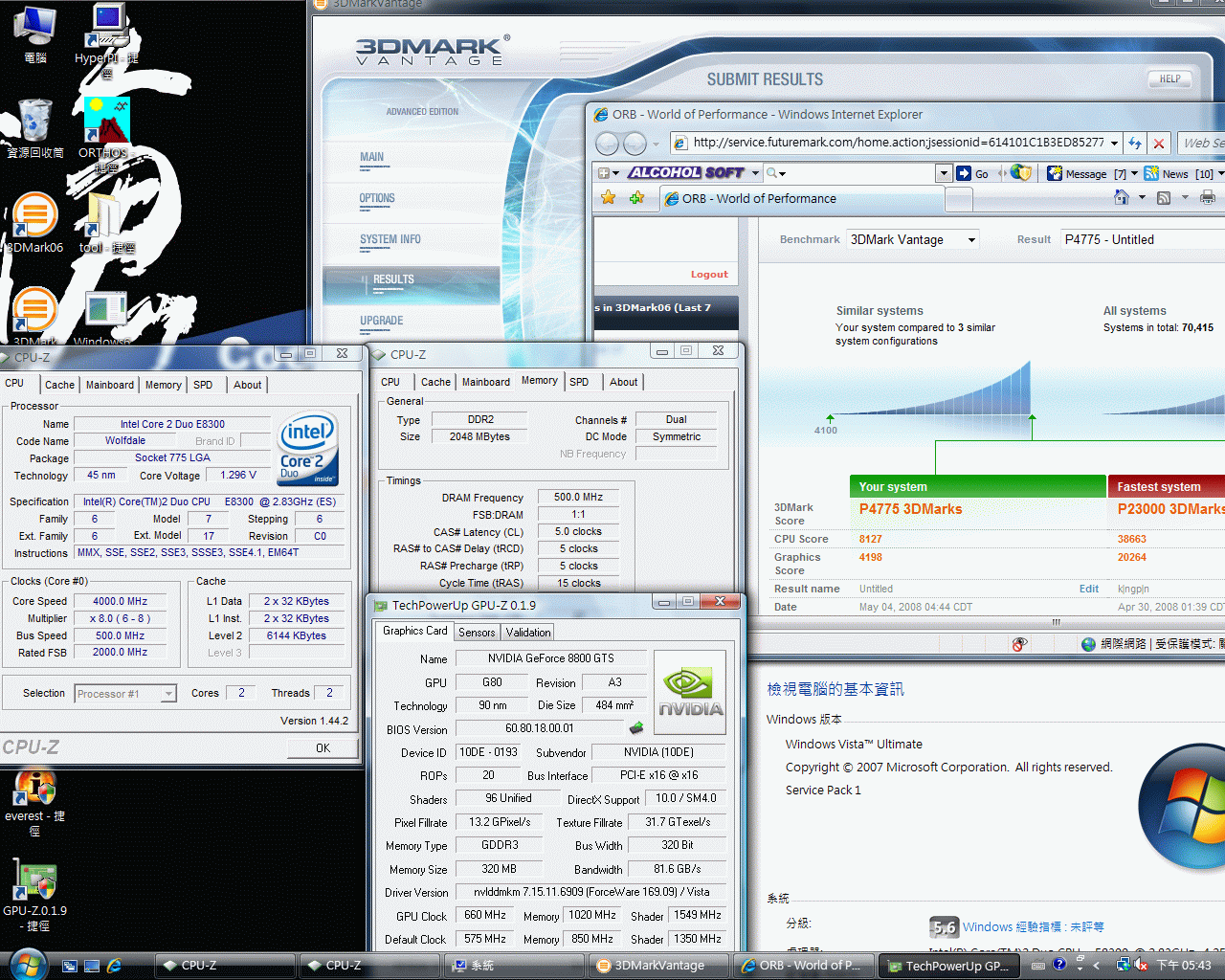This screenshot has width=1225, height=980.
Task: Click the NVIDIA logo in GPU-Z
Action: (690, 692)
